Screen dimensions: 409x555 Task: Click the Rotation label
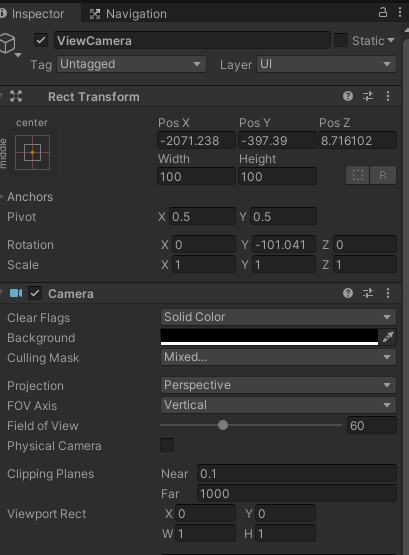point(30,245)
